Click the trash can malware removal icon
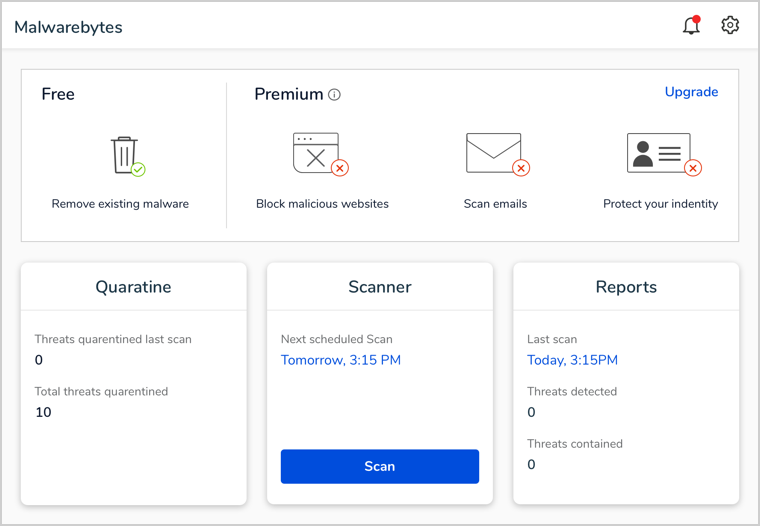Viewport: 760px width, 526px height. tap(128, 156)
